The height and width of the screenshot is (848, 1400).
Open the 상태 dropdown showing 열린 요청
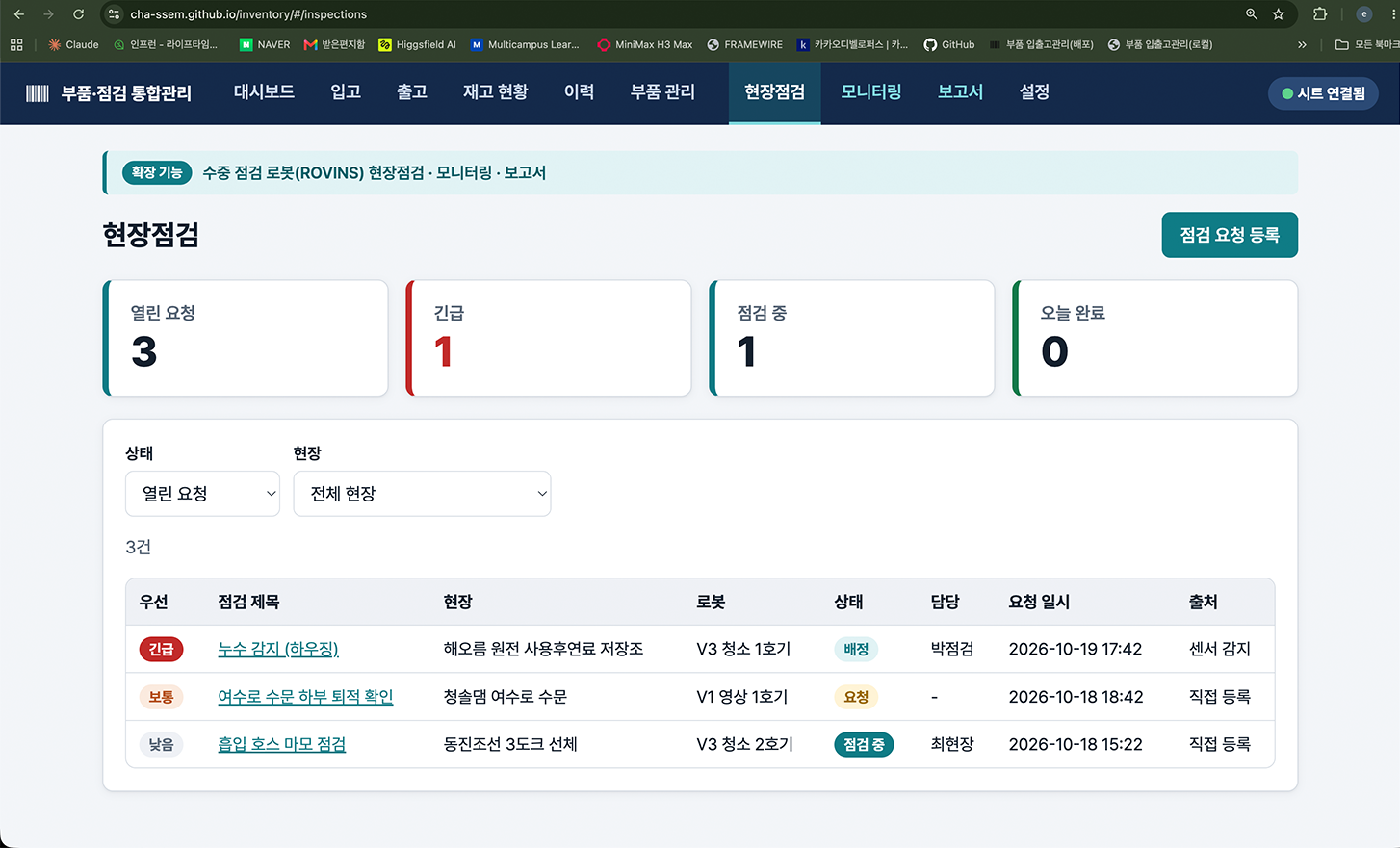tap(202, 494)
